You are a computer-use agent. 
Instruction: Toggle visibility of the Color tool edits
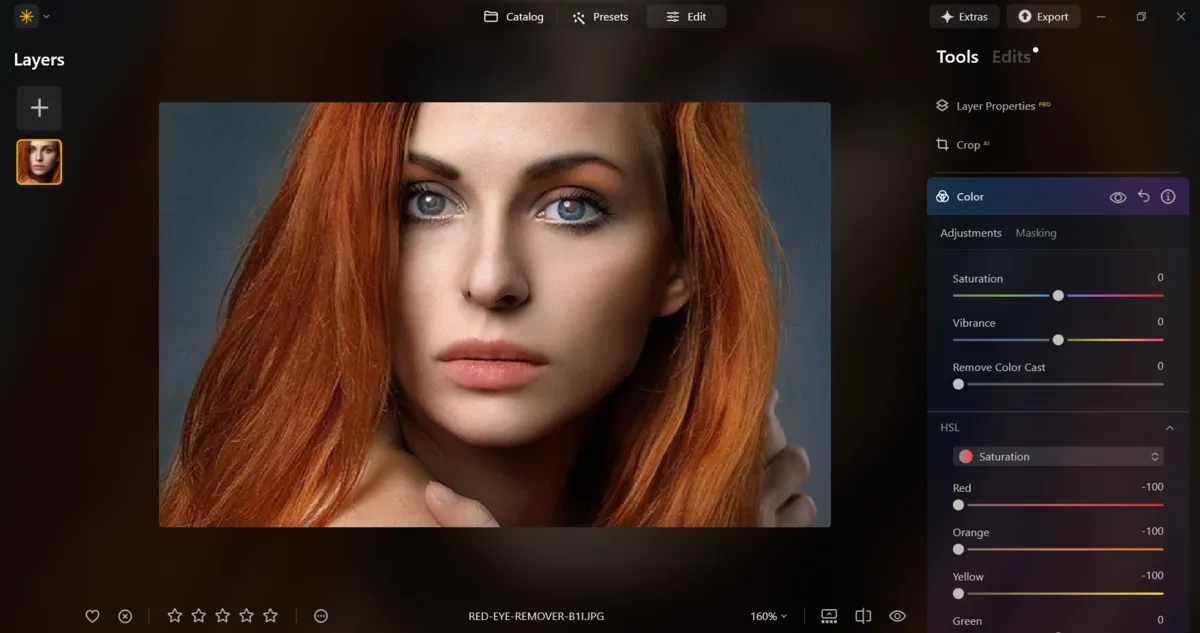1118,196
